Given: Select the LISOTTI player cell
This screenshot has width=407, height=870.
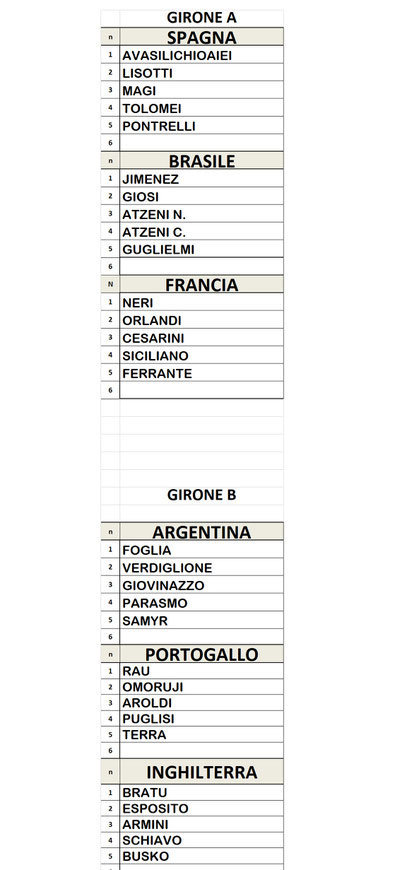Looking at the screenshot, I should pyautogui.click(x=201, y=73).
